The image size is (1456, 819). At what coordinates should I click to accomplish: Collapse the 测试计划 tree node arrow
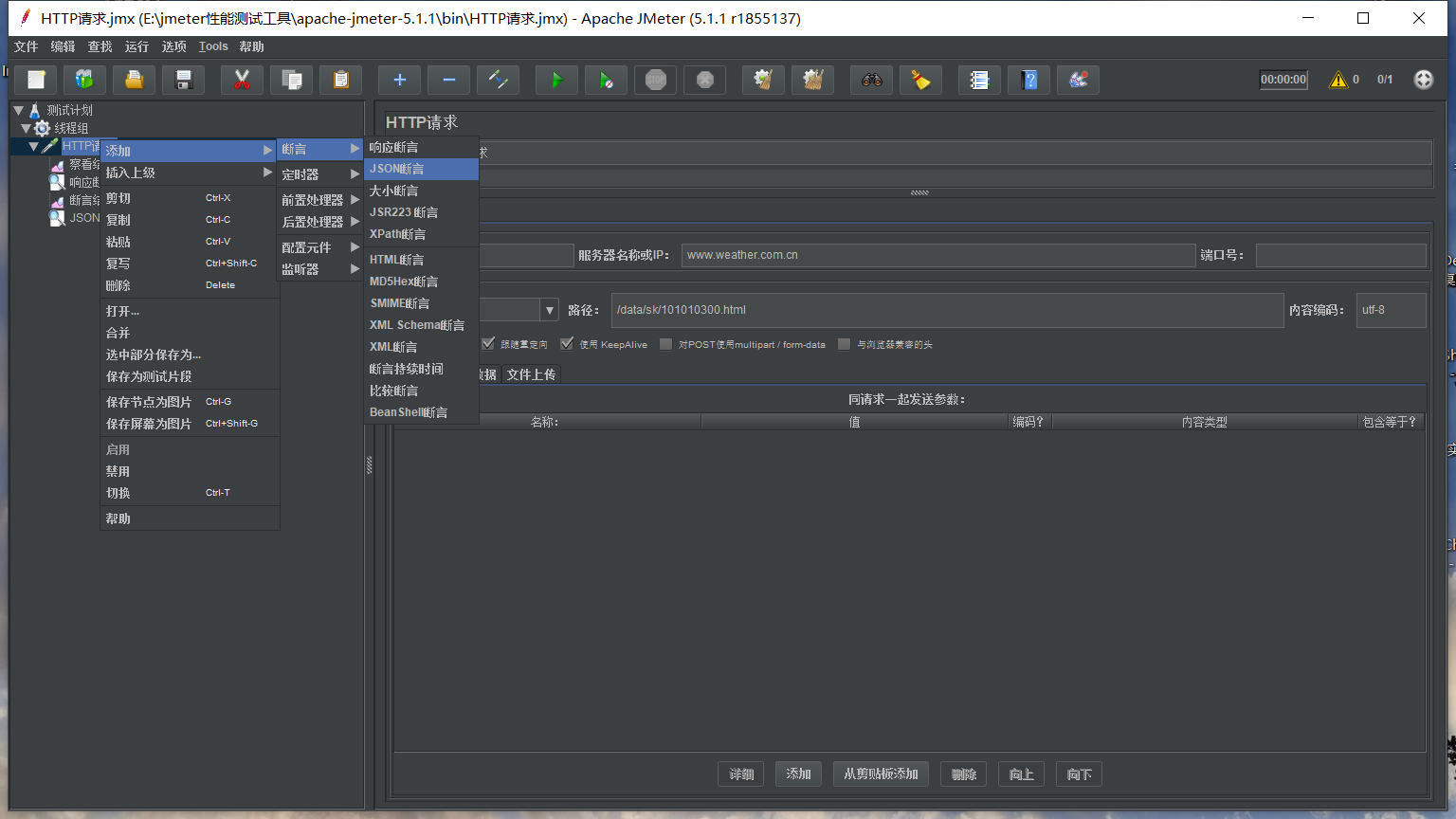coord(18,110)
